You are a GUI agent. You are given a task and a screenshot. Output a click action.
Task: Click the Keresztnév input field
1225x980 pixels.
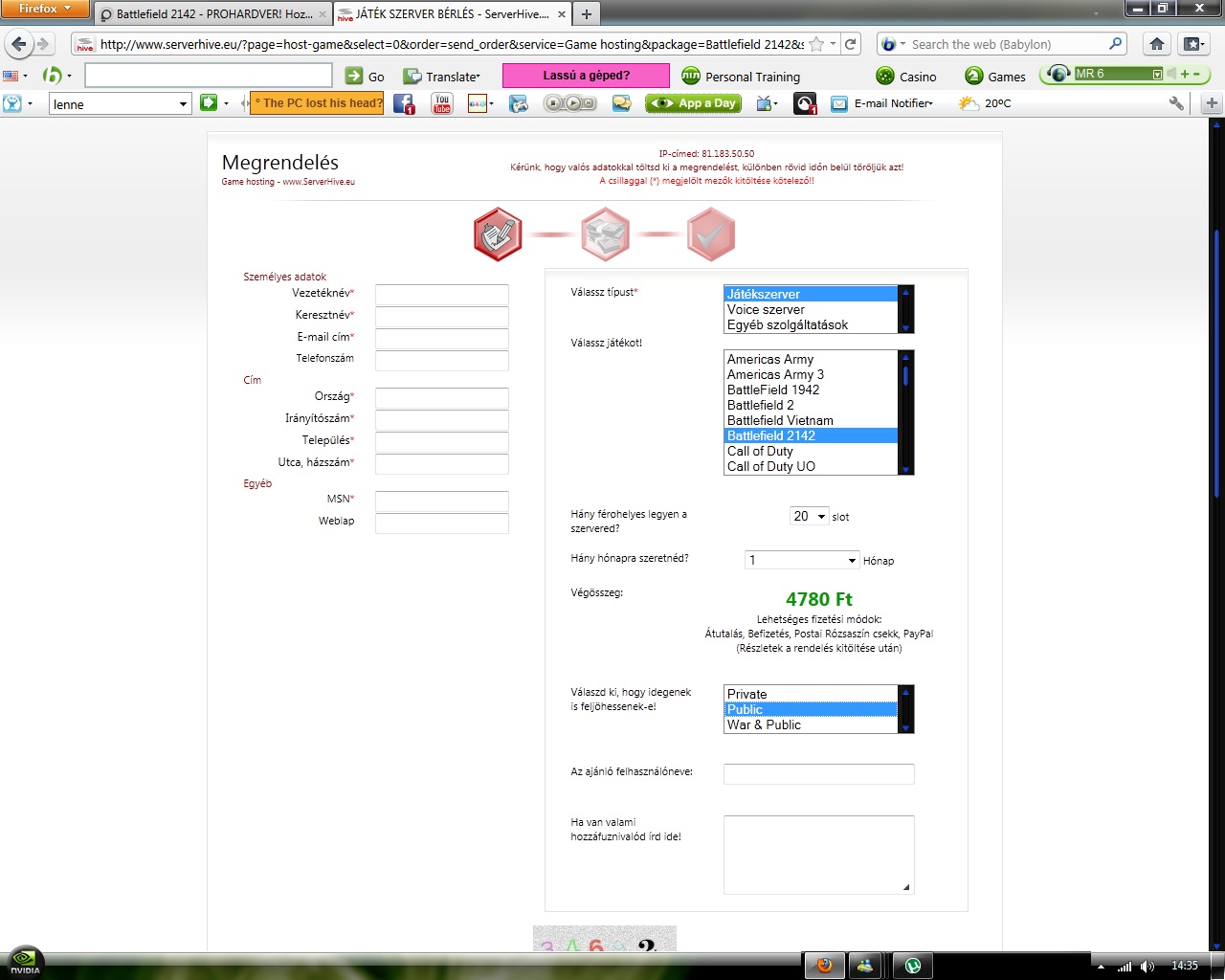[442, 317]
